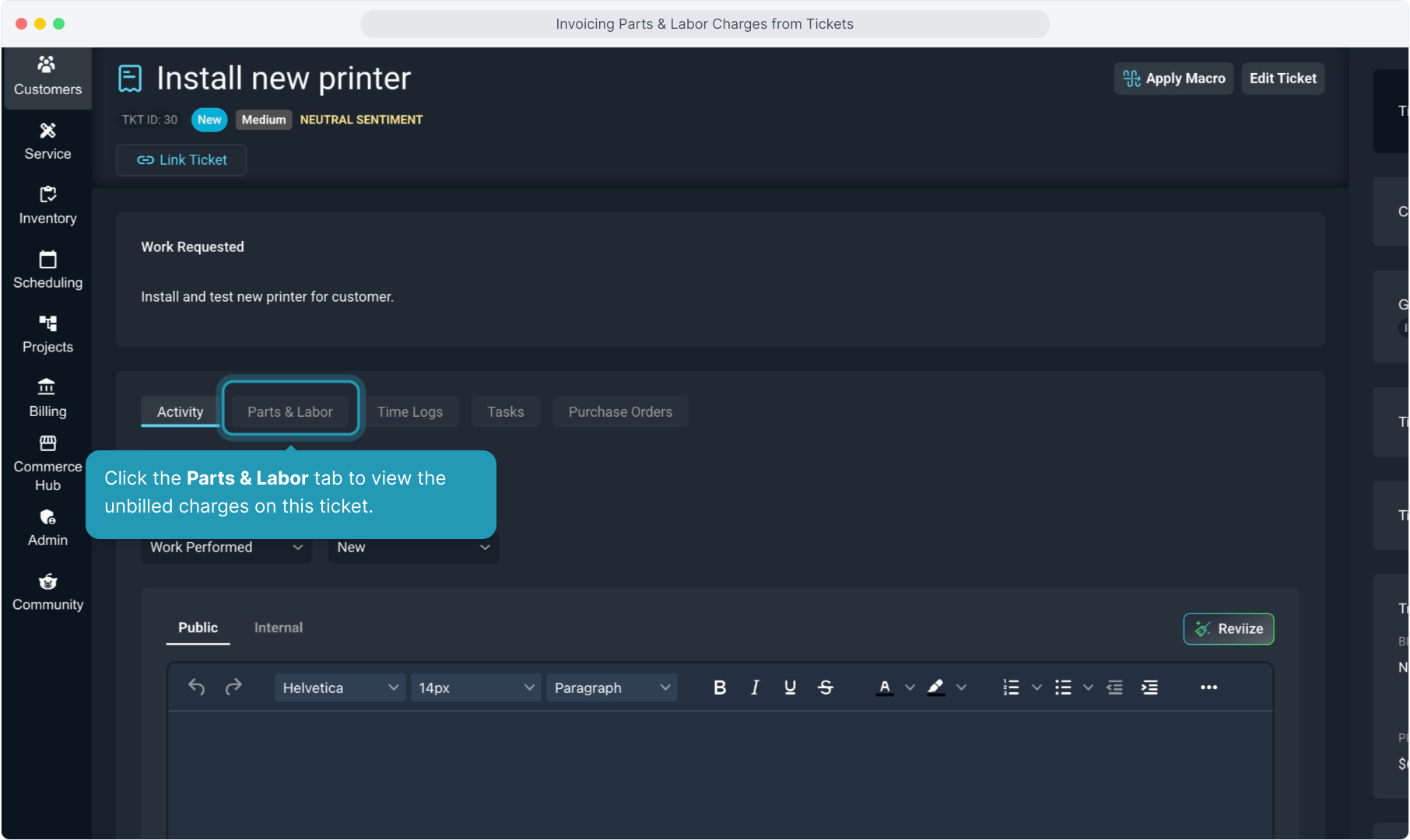The height and width of the screenshot is (840, 1410).
Task: Toggle underline formatting
Action: point(790,687)
